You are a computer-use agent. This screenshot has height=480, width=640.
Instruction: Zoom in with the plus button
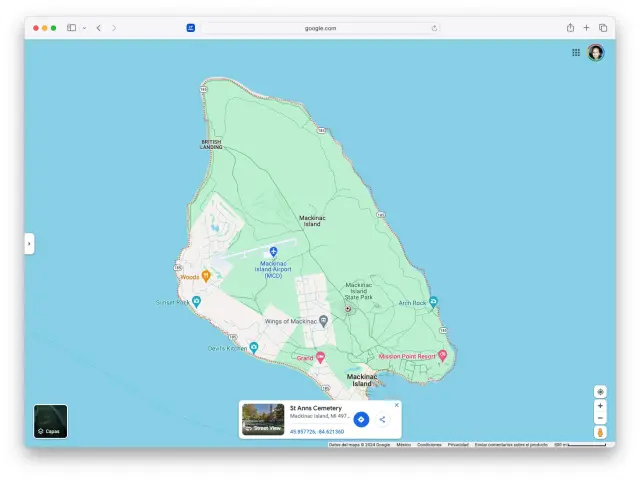600,406
